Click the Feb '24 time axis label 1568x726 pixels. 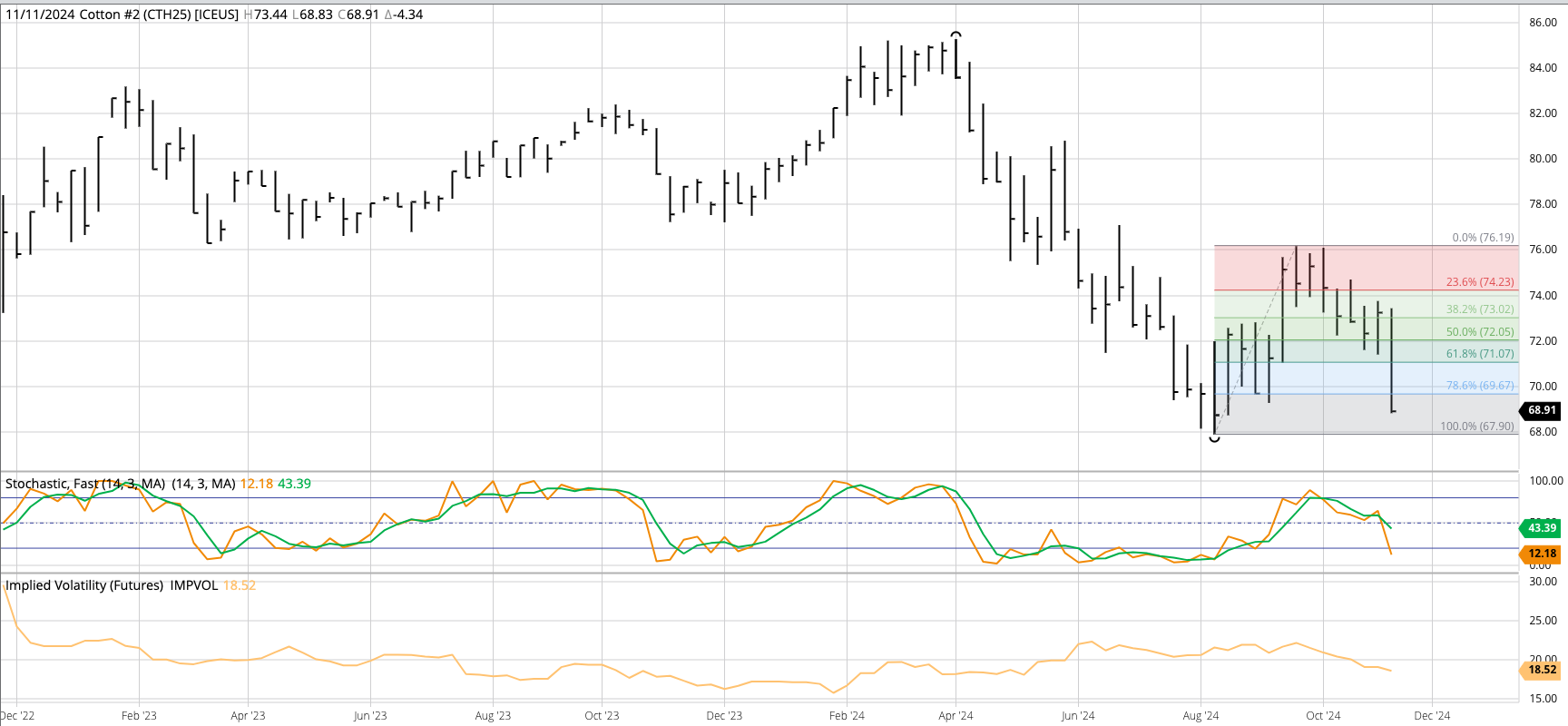(x=847, y=716)
